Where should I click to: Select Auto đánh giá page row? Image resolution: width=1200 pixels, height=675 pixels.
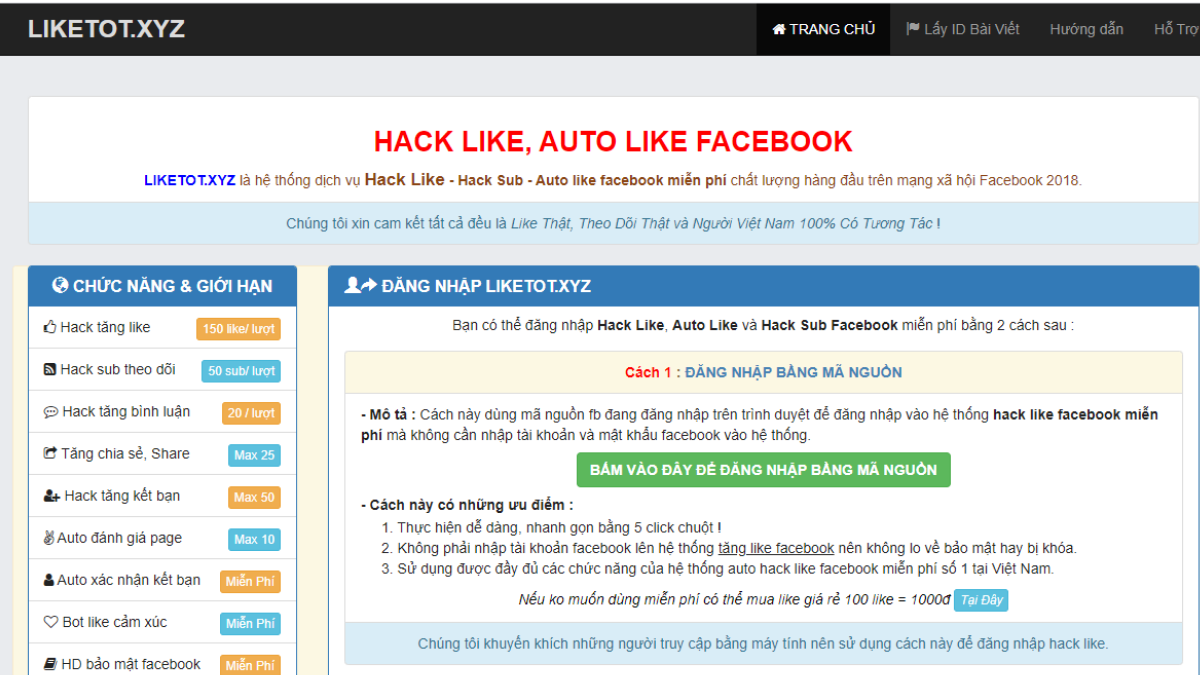click(163, 538)
